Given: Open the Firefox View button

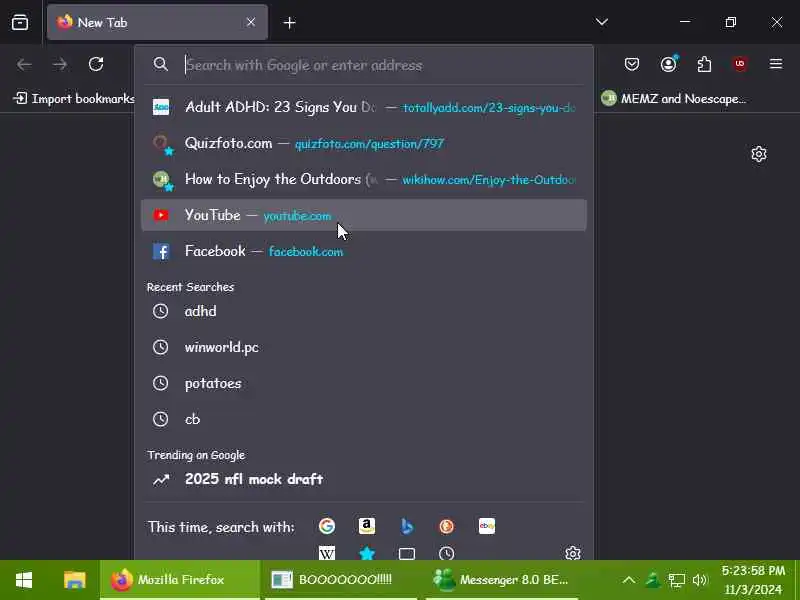Looking at the screenshot, I should 20,22.
